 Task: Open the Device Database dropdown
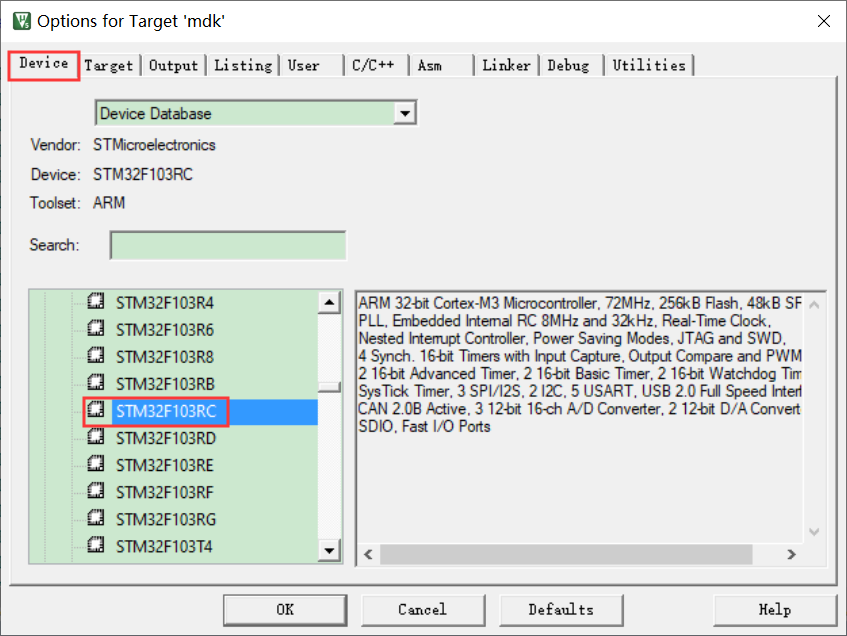(x=406, y=112)
